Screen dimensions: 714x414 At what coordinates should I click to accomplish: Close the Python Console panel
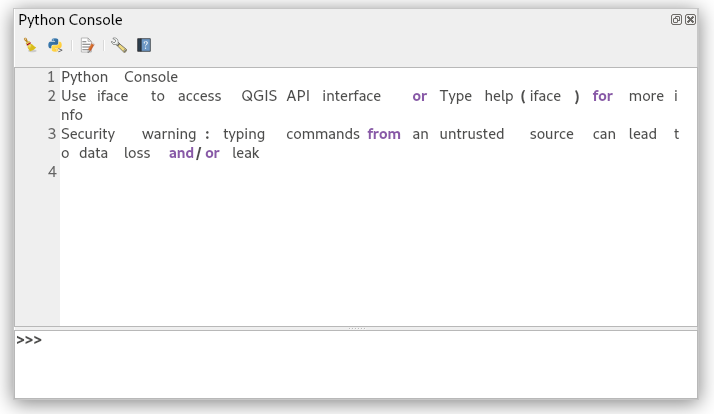690,19
